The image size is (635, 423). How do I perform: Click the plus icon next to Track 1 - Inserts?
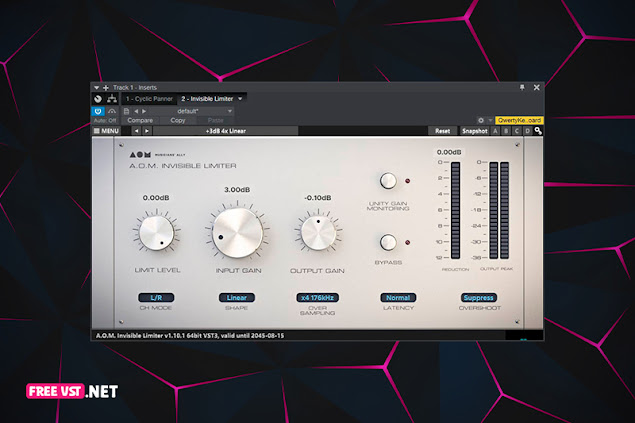106,87
